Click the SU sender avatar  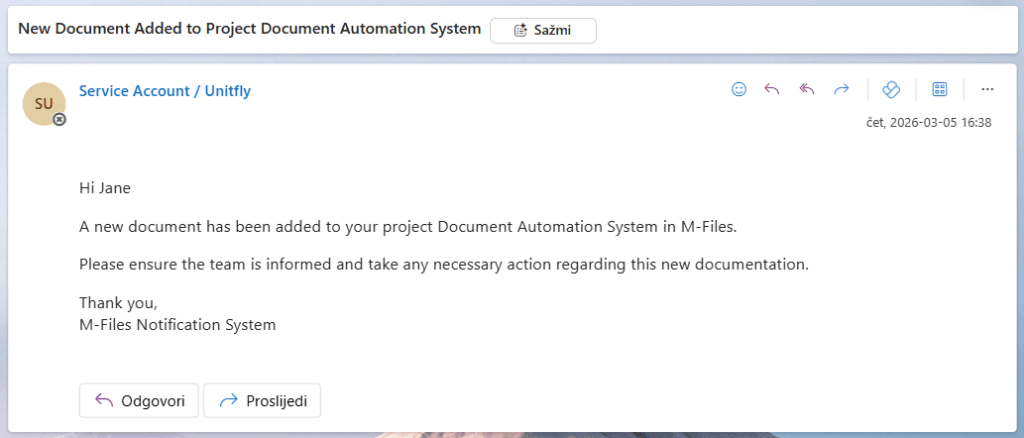click(x=44, y=103)
